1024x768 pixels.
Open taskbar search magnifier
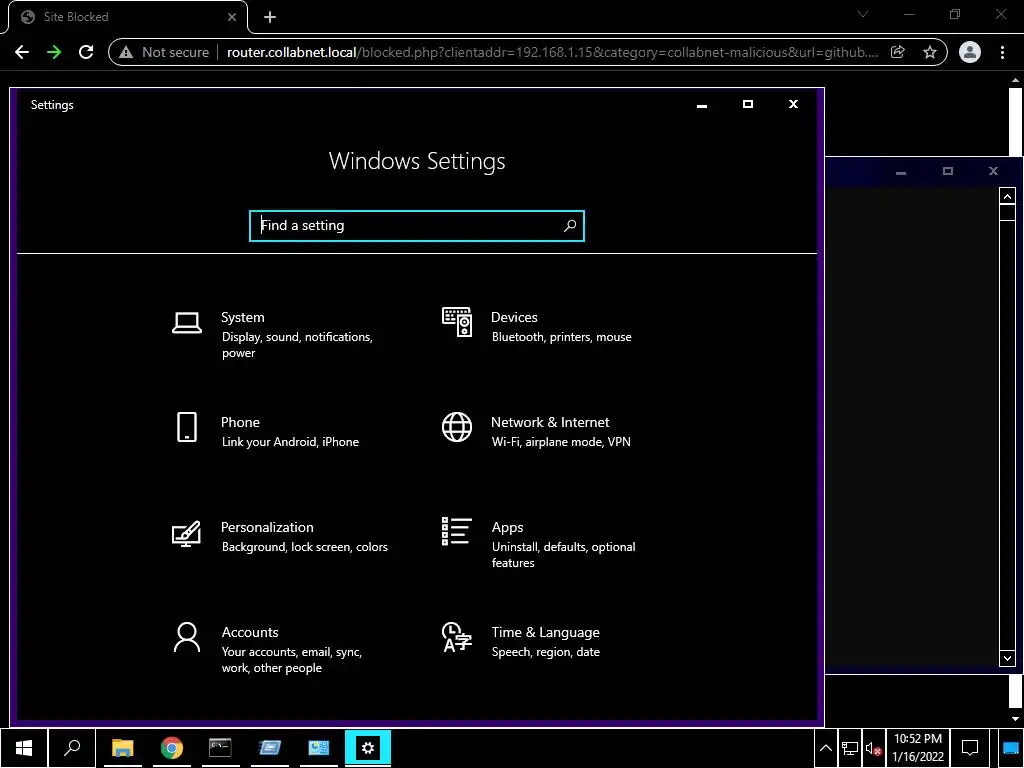click(x=72, y=748)
